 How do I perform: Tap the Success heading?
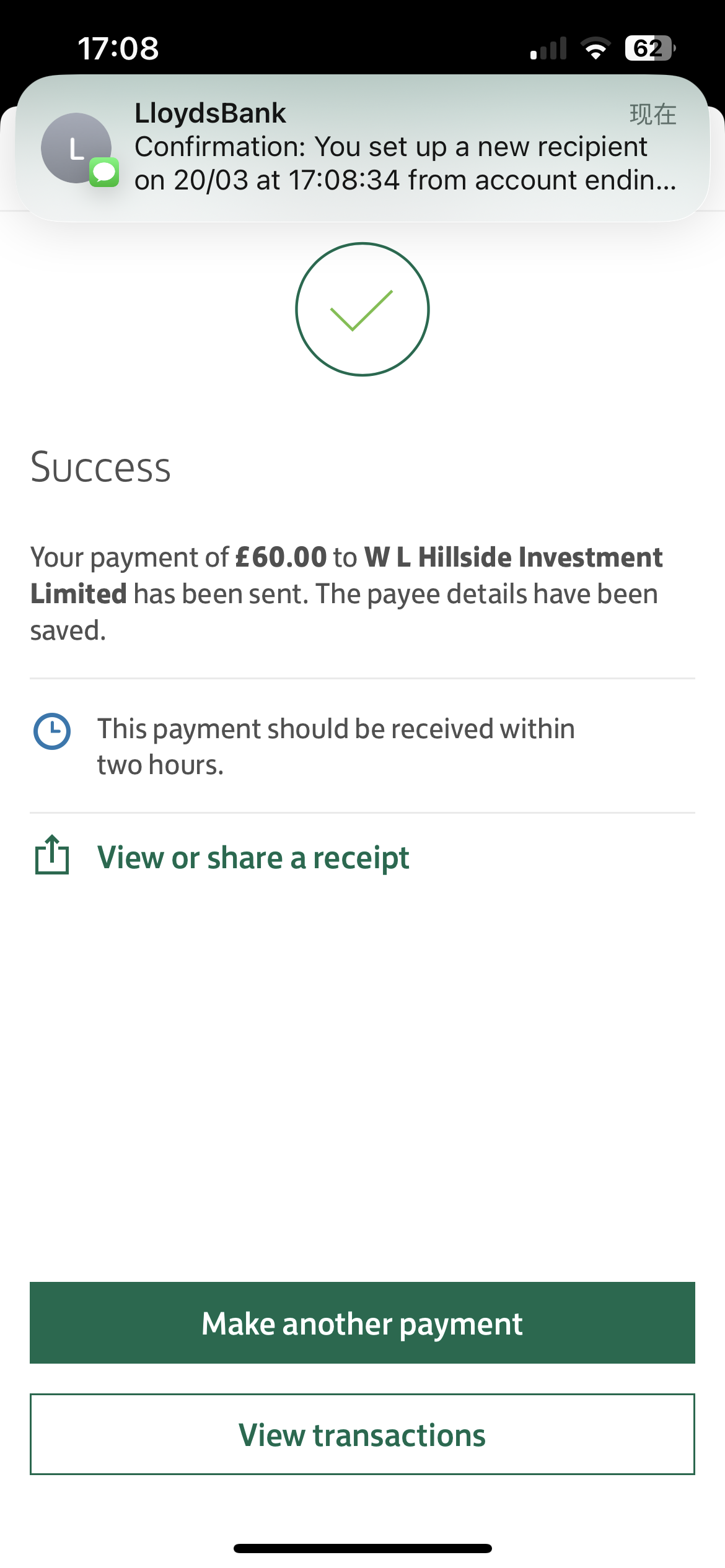(100, 467)
